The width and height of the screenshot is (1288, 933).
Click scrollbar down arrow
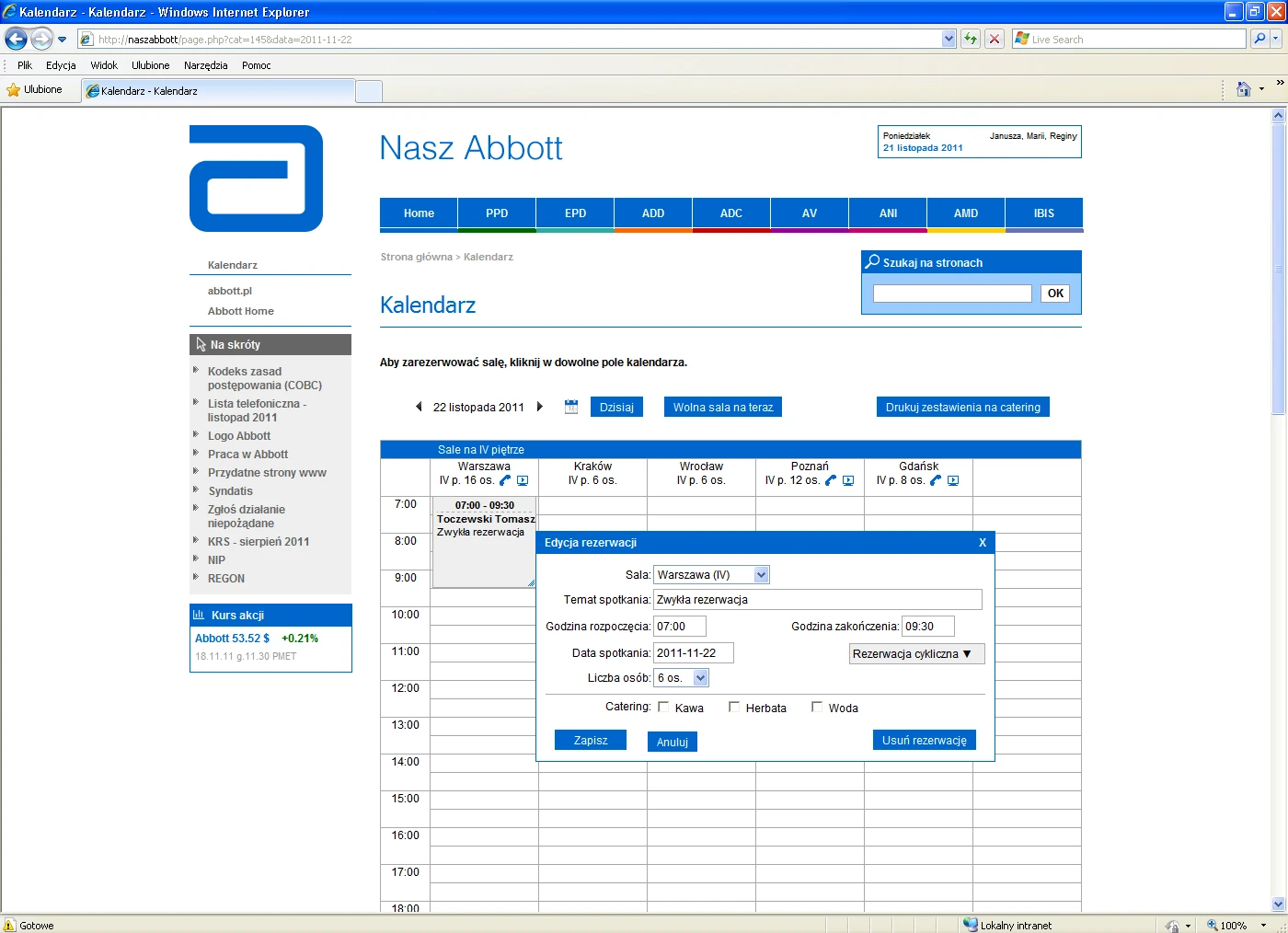pyautogui.click(x=1278, y=904)
